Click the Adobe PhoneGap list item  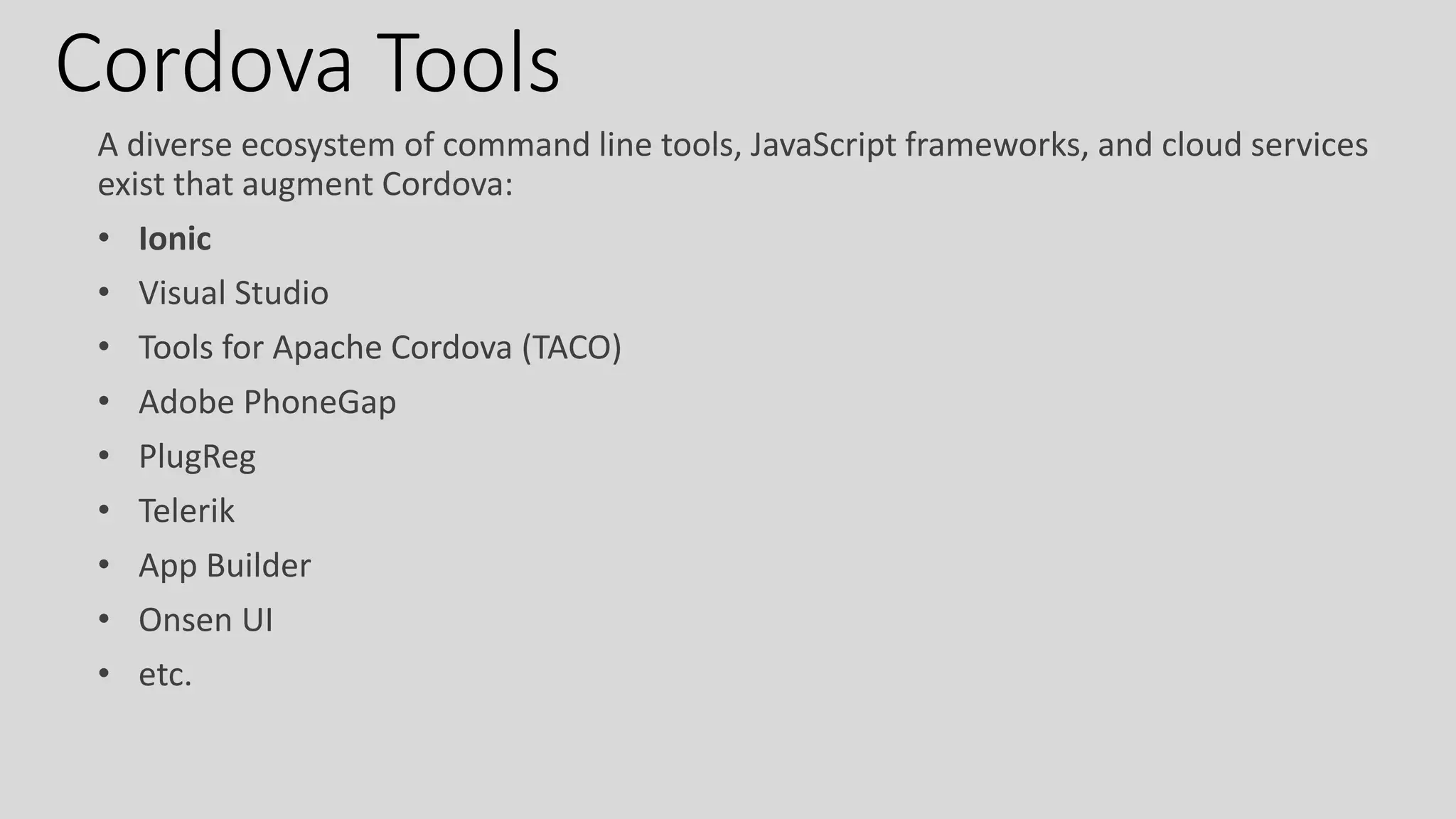pyautogui.click(x=267, y=402)
